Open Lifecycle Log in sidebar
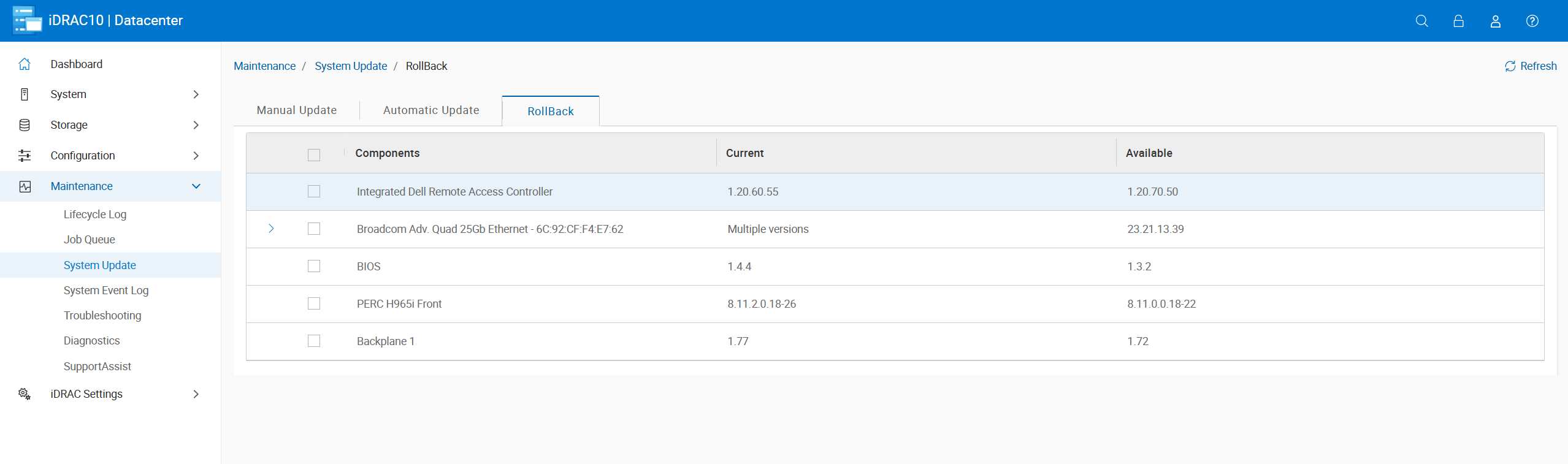Image resolution: width=1568 pixels, height=464 pixels. pyautogui.click(x=95, y=215)
